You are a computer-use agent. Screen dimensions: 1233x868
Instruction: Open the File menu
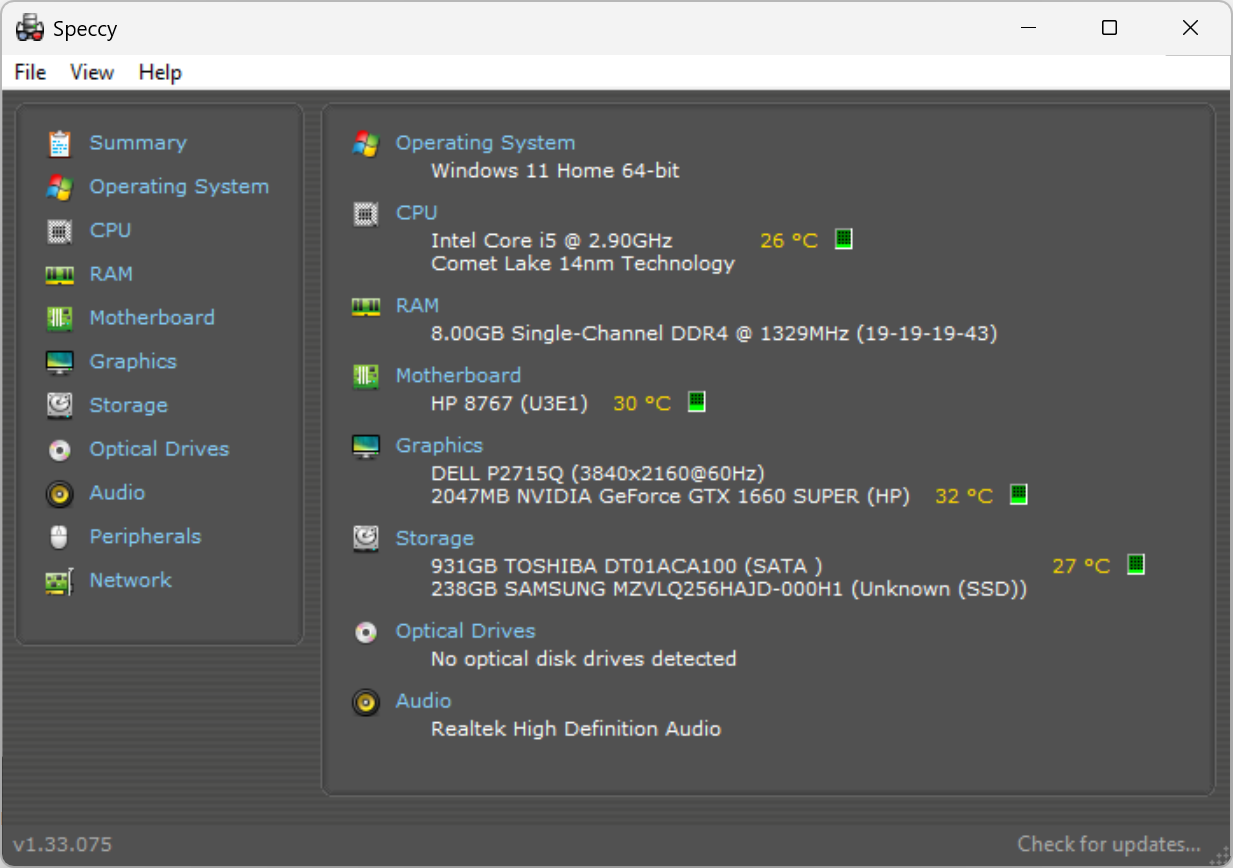[30, 72]
